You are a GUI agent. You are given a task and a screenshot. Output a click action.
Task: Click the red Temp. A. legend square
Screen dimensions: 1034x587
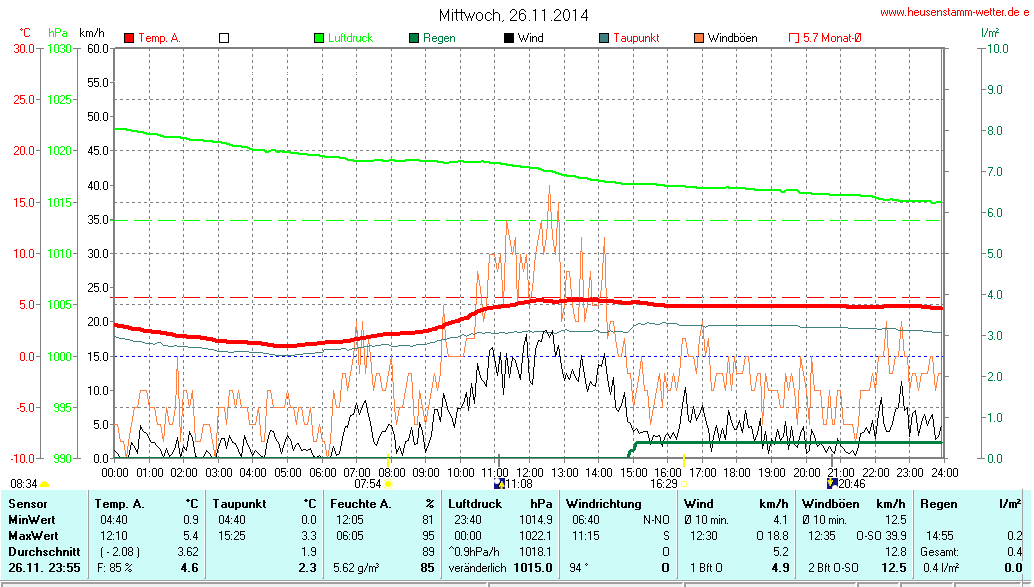coord(129,38)
